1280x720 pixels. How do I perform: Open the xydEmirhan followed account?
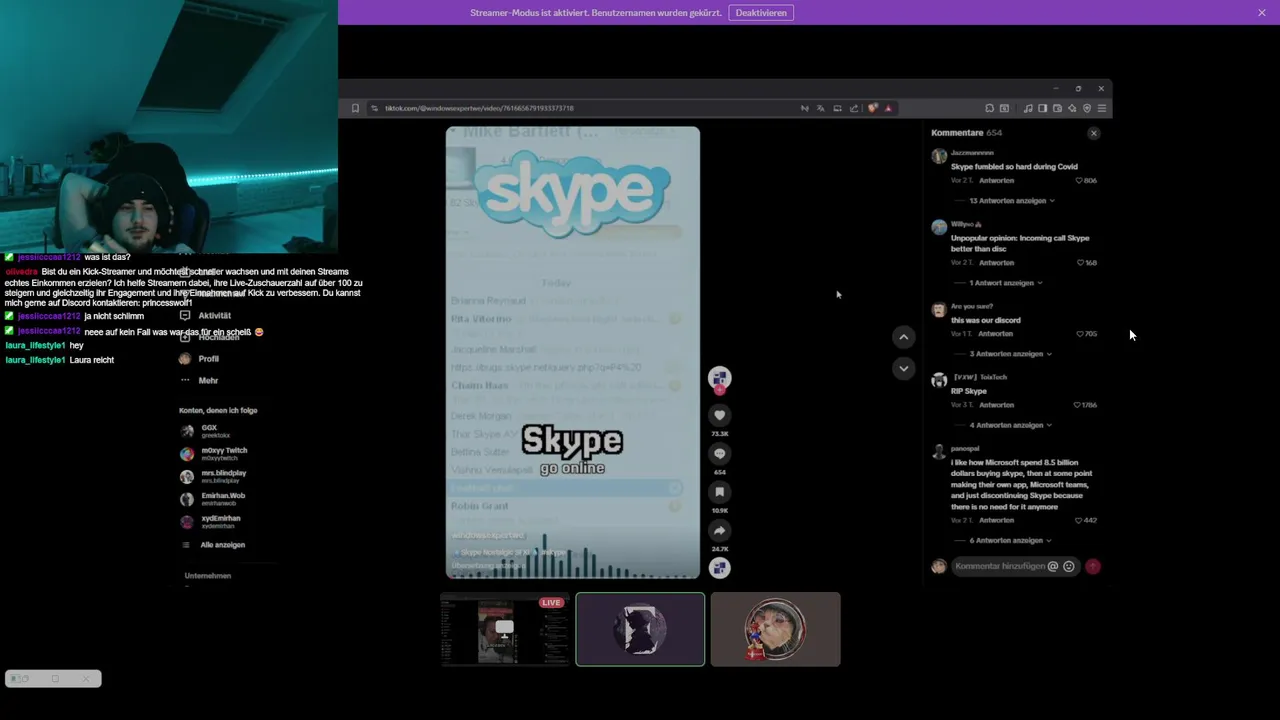[x=210, y=522]
